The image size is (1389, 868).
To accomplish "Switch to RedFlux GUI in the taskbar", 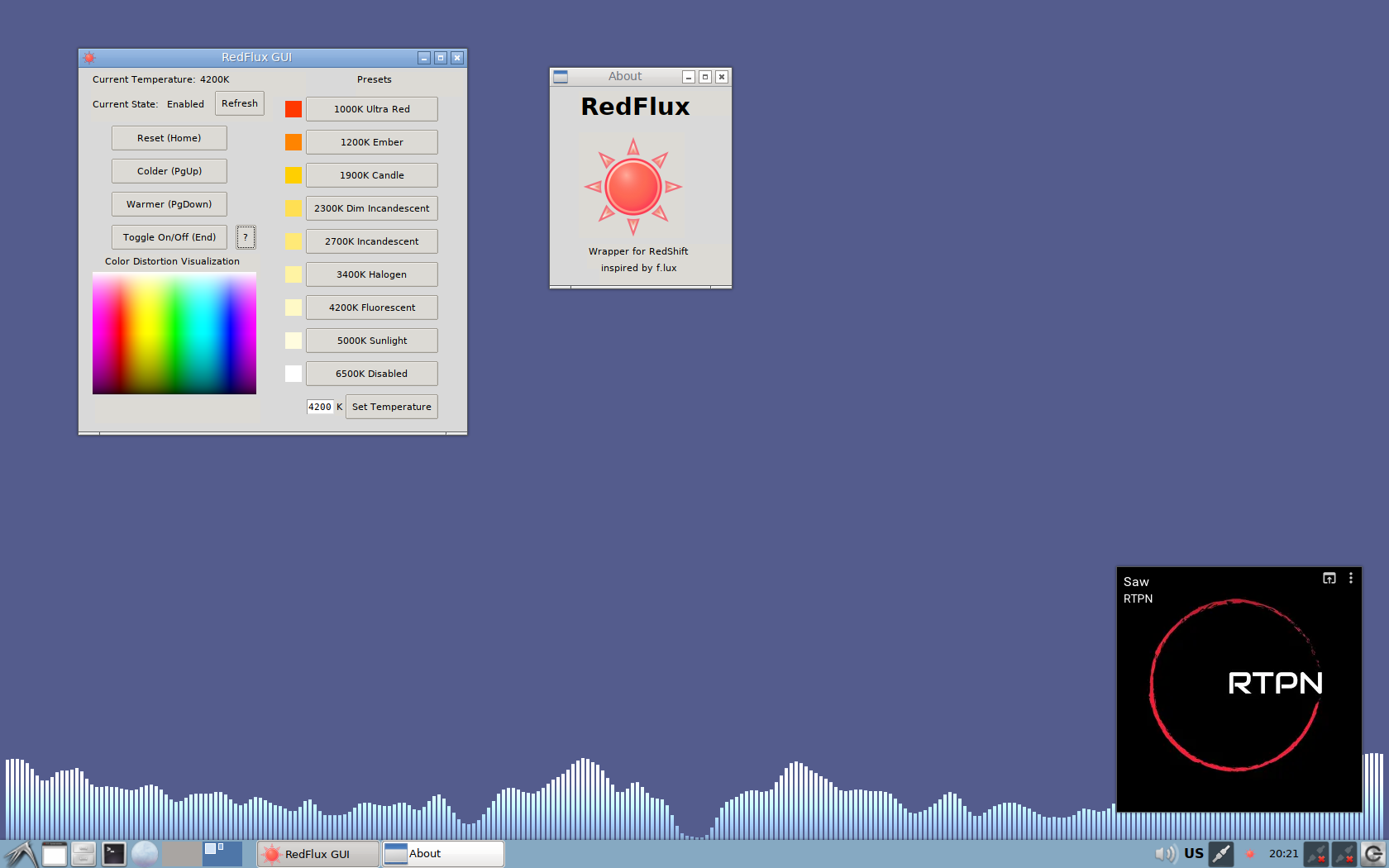I will click(x=317, y=853).
